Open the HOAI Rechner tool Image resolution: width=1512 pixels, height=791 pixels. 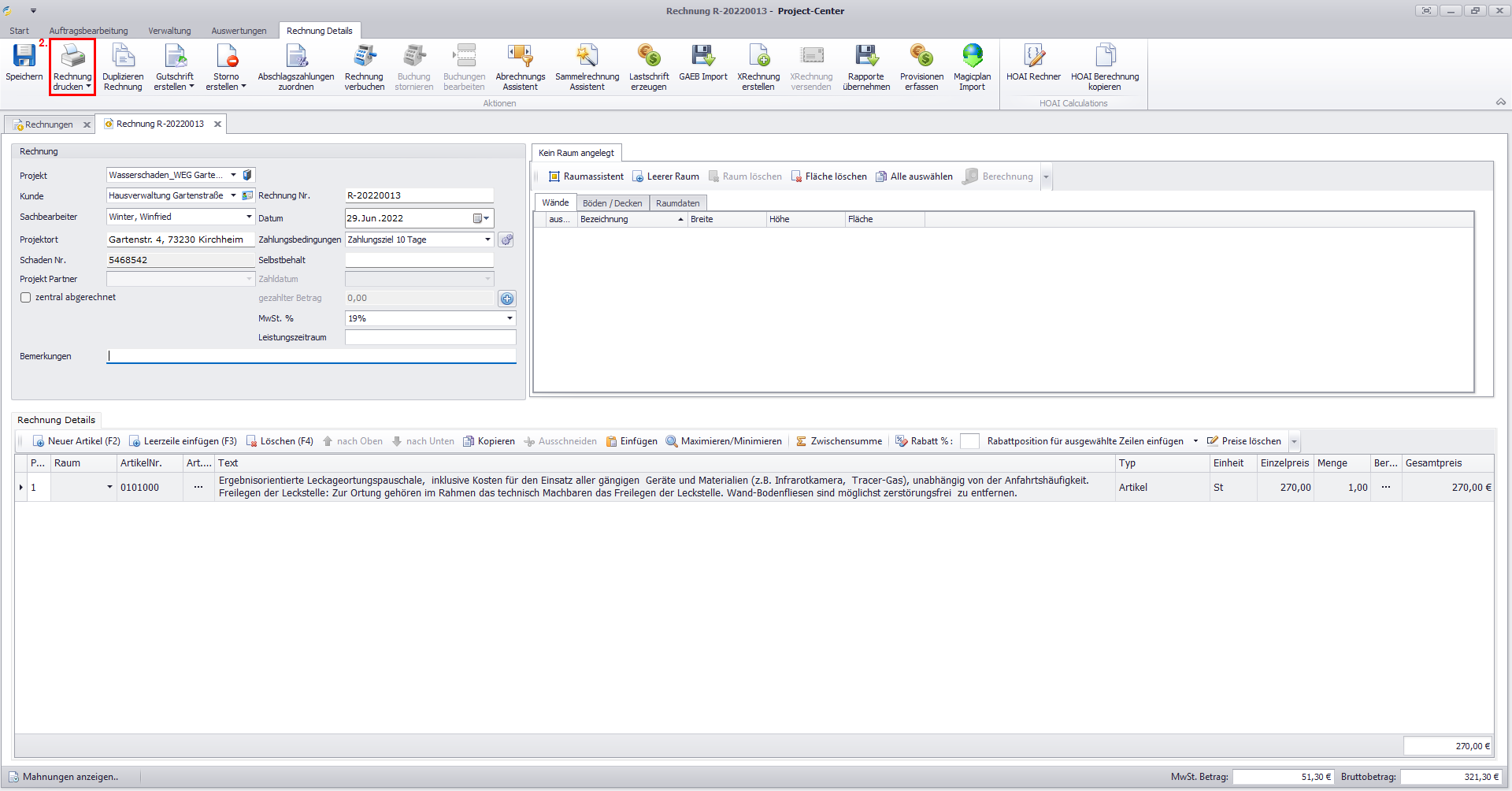click(1033, 57)
